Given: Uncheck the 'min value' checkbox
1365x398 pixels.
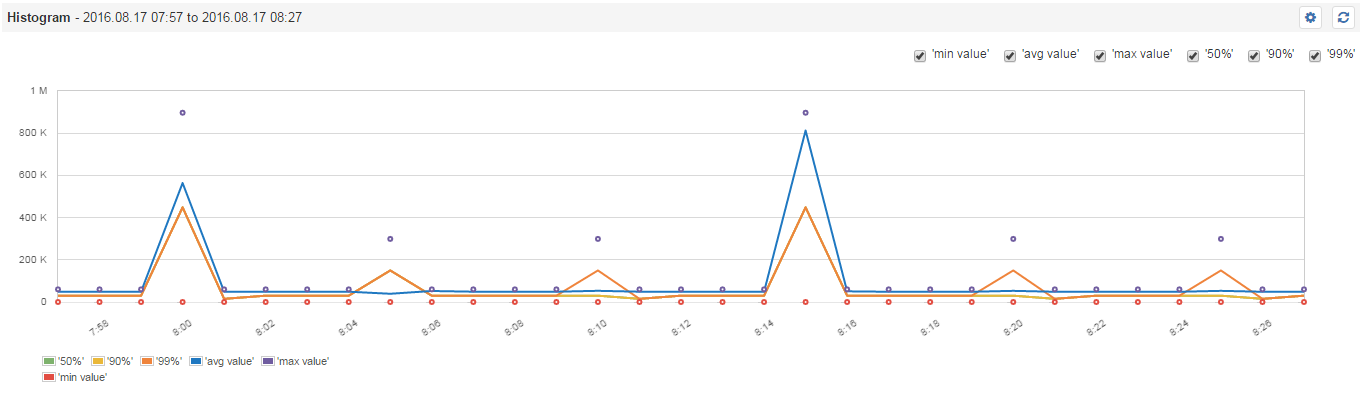Looking at the screenshot, I should click(919, 55).
